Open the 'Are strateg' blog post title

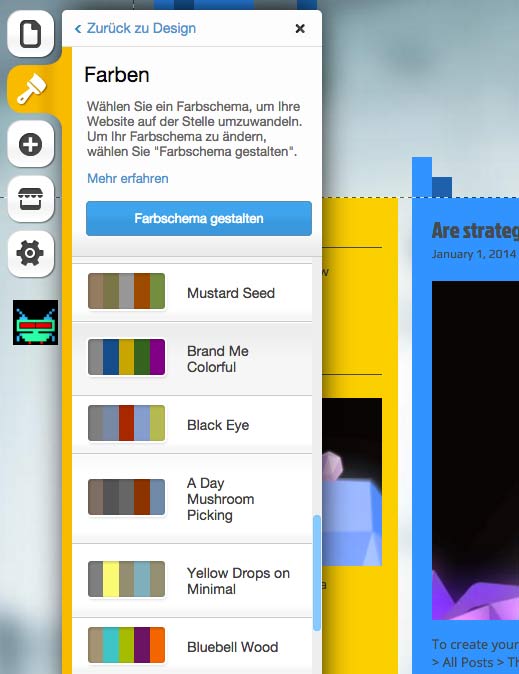tap(475, 230)
